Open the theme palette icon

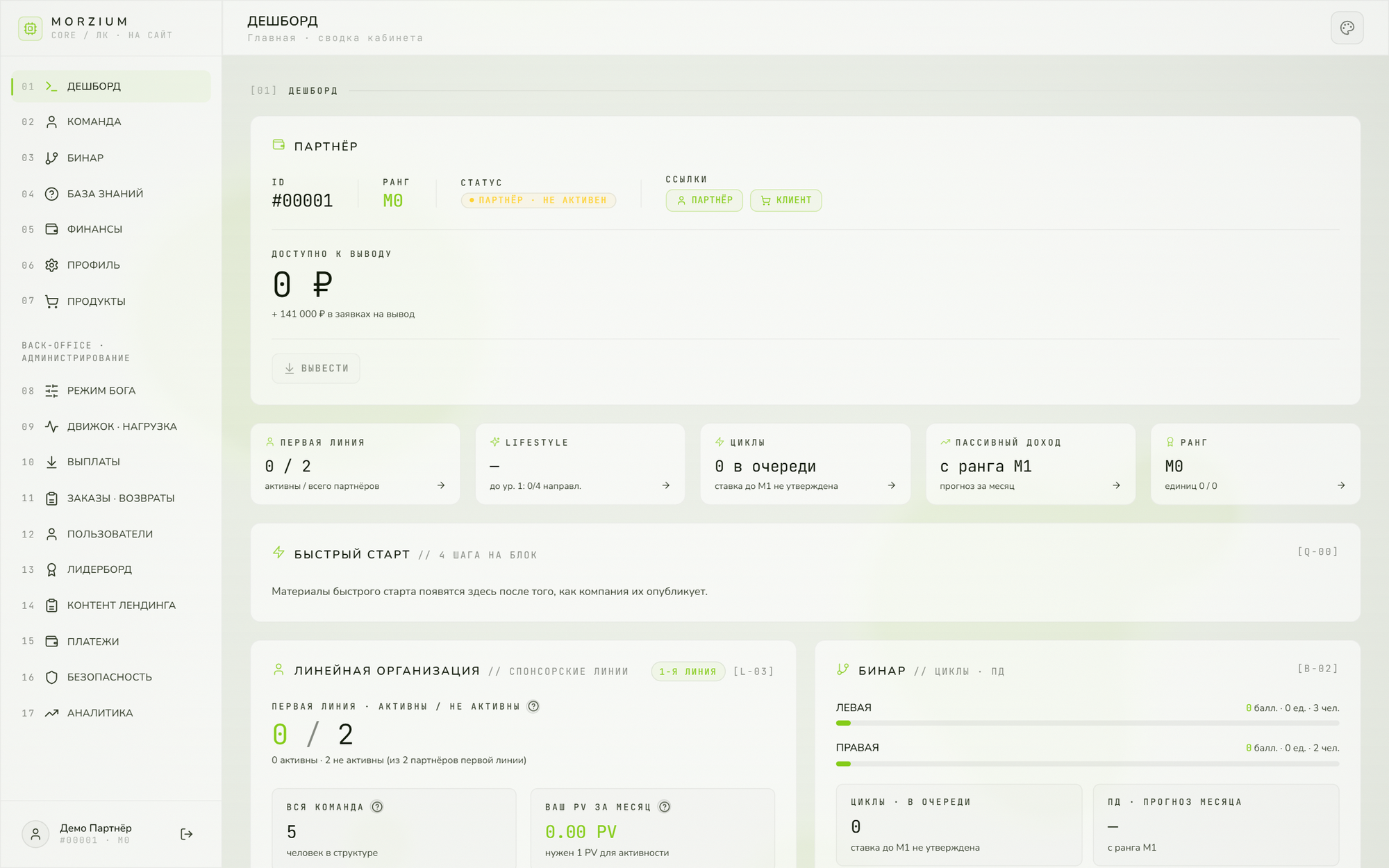pos(1347,28)
